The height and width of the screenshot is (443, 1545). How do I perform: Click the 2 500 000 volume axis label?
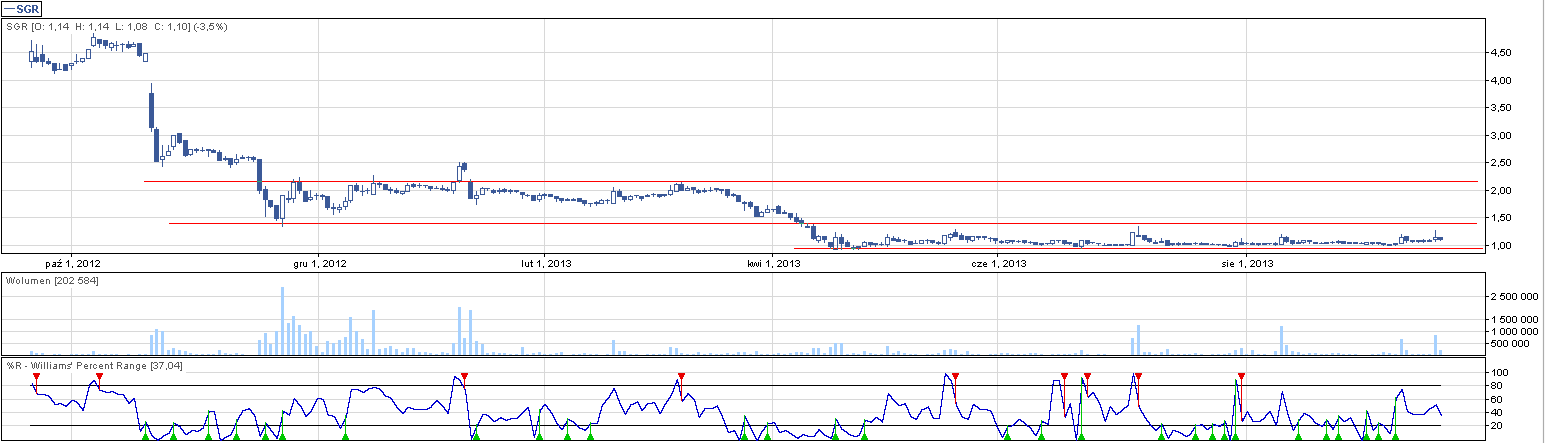pos(1512,297)
